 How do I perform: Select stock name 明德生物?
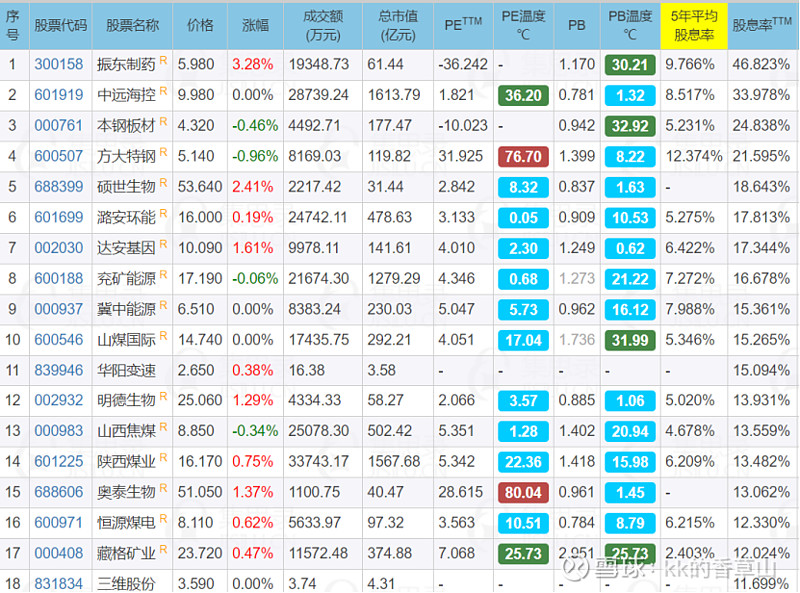(x=126, y=400)
